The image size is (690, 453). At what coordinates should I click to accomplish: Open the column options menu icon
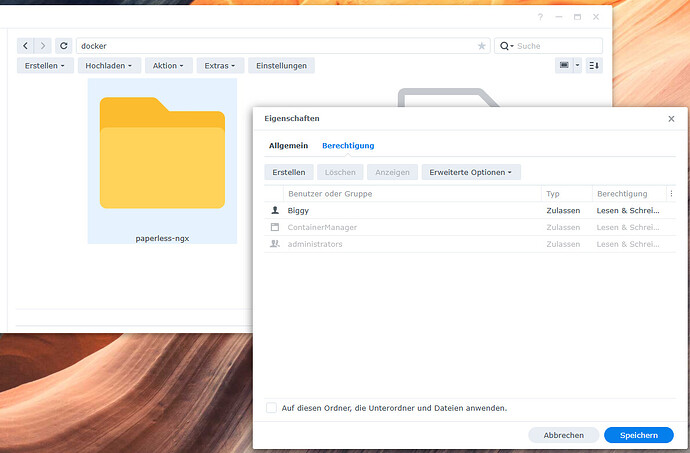click(671, 194)
